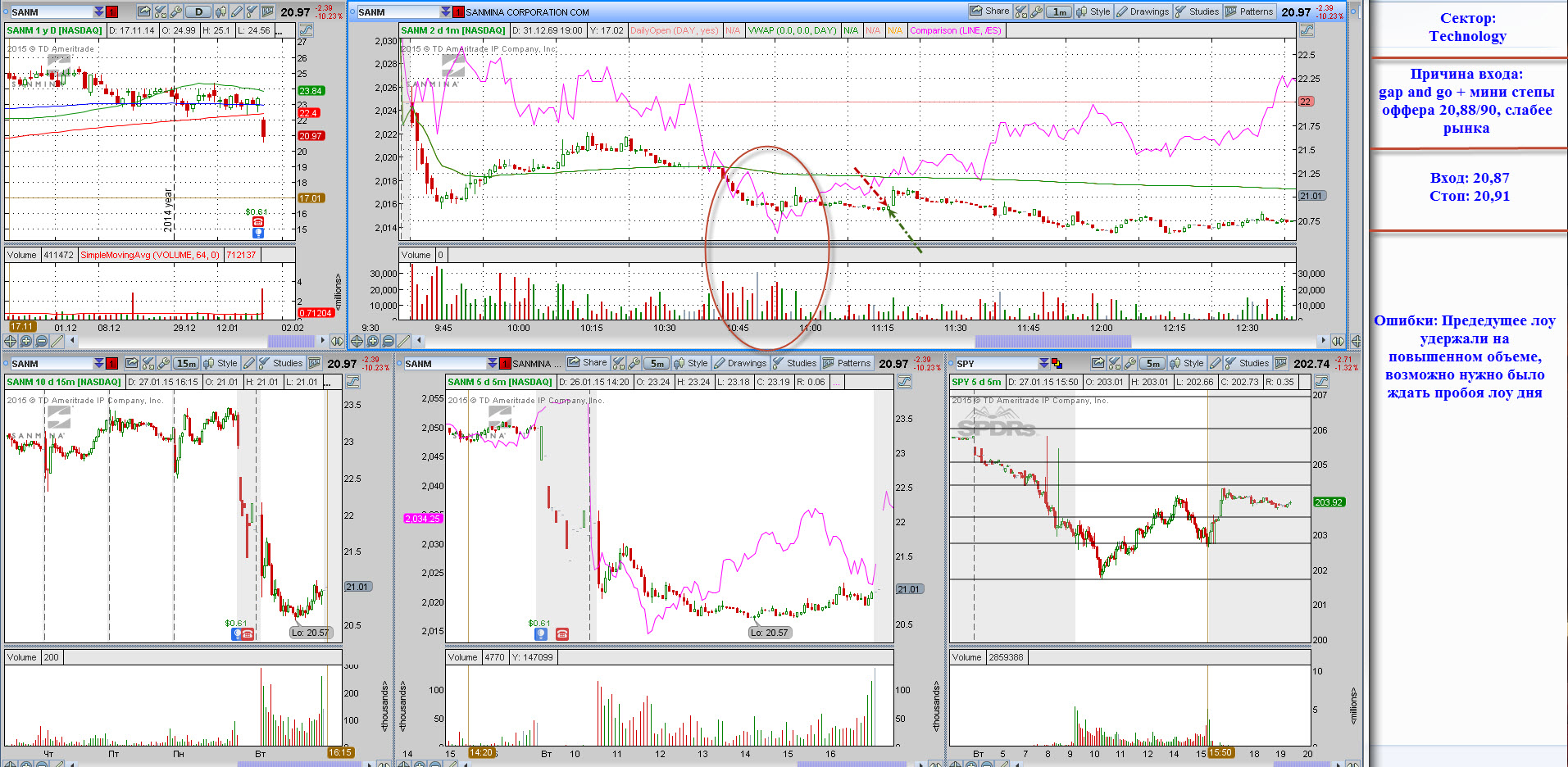Open Drawings menu on 5m chart

[740, 363]
